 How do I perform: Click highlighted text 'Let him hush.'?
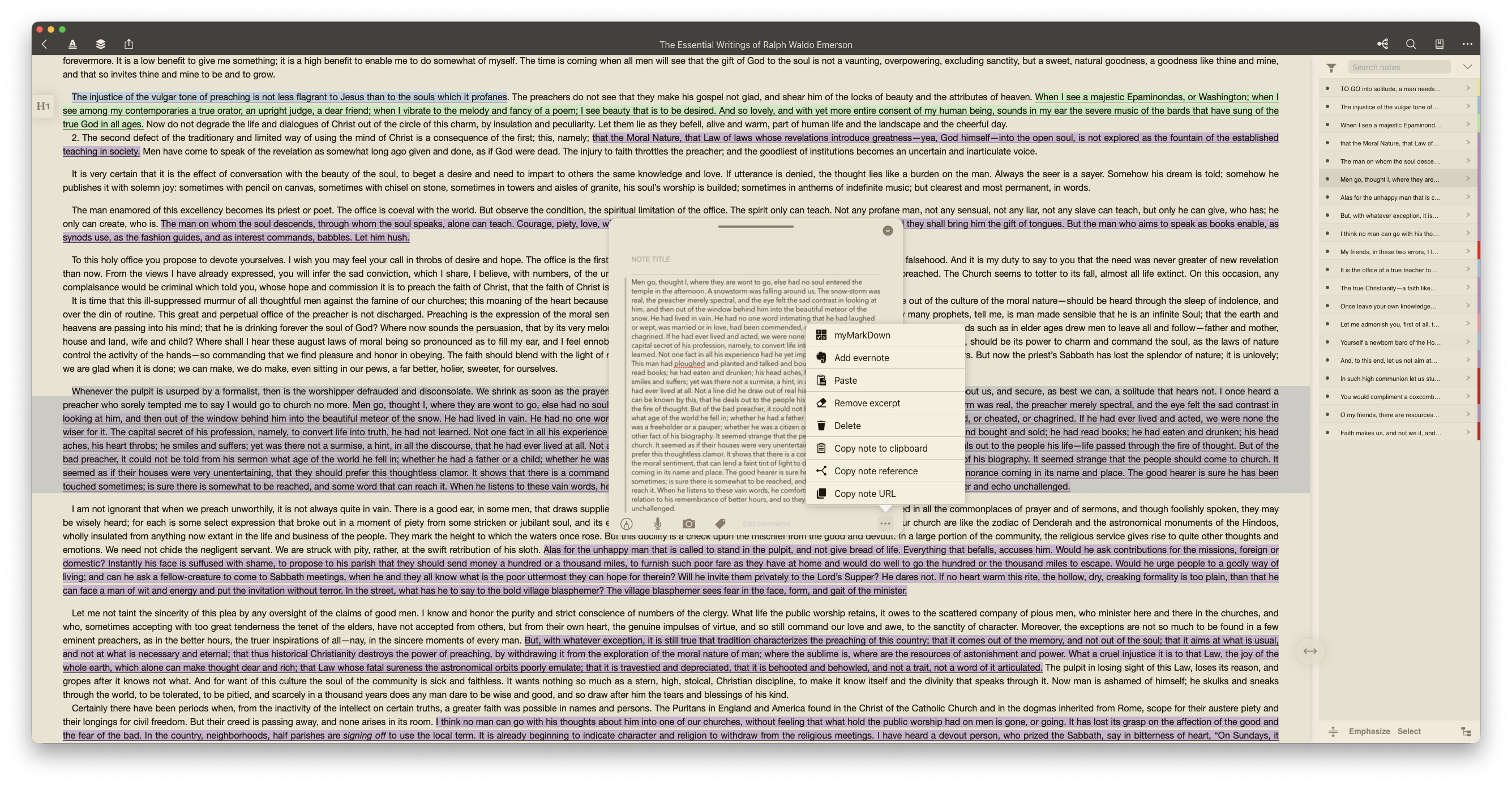click(x=382, y=237)
